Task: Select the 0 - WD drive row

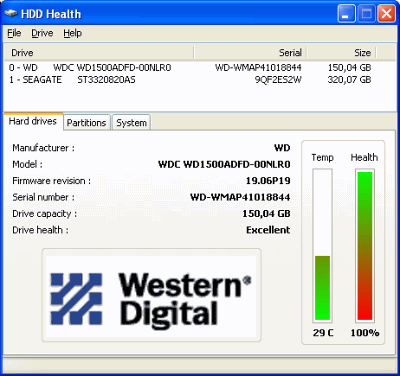Action: click(190, 68)
